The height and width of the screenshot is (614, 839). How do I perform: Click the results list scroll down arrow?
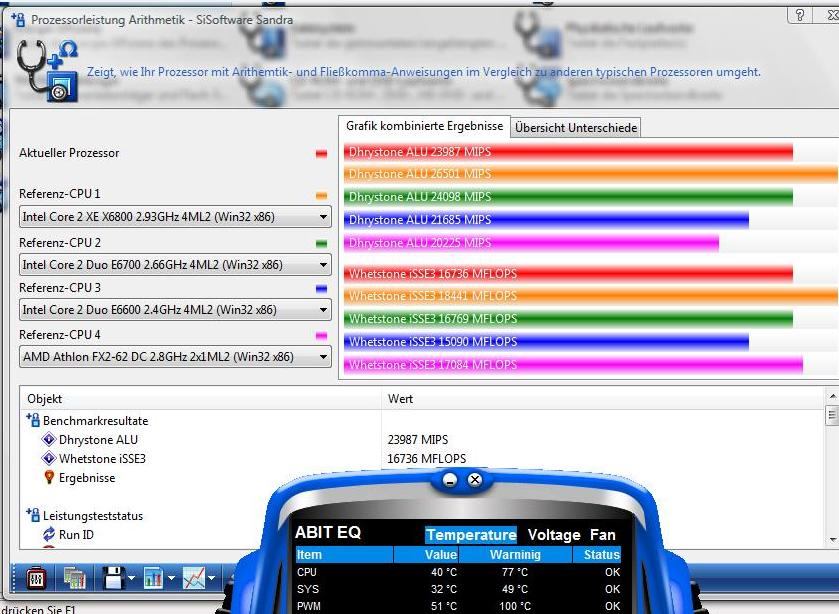[x=833, y=540]
